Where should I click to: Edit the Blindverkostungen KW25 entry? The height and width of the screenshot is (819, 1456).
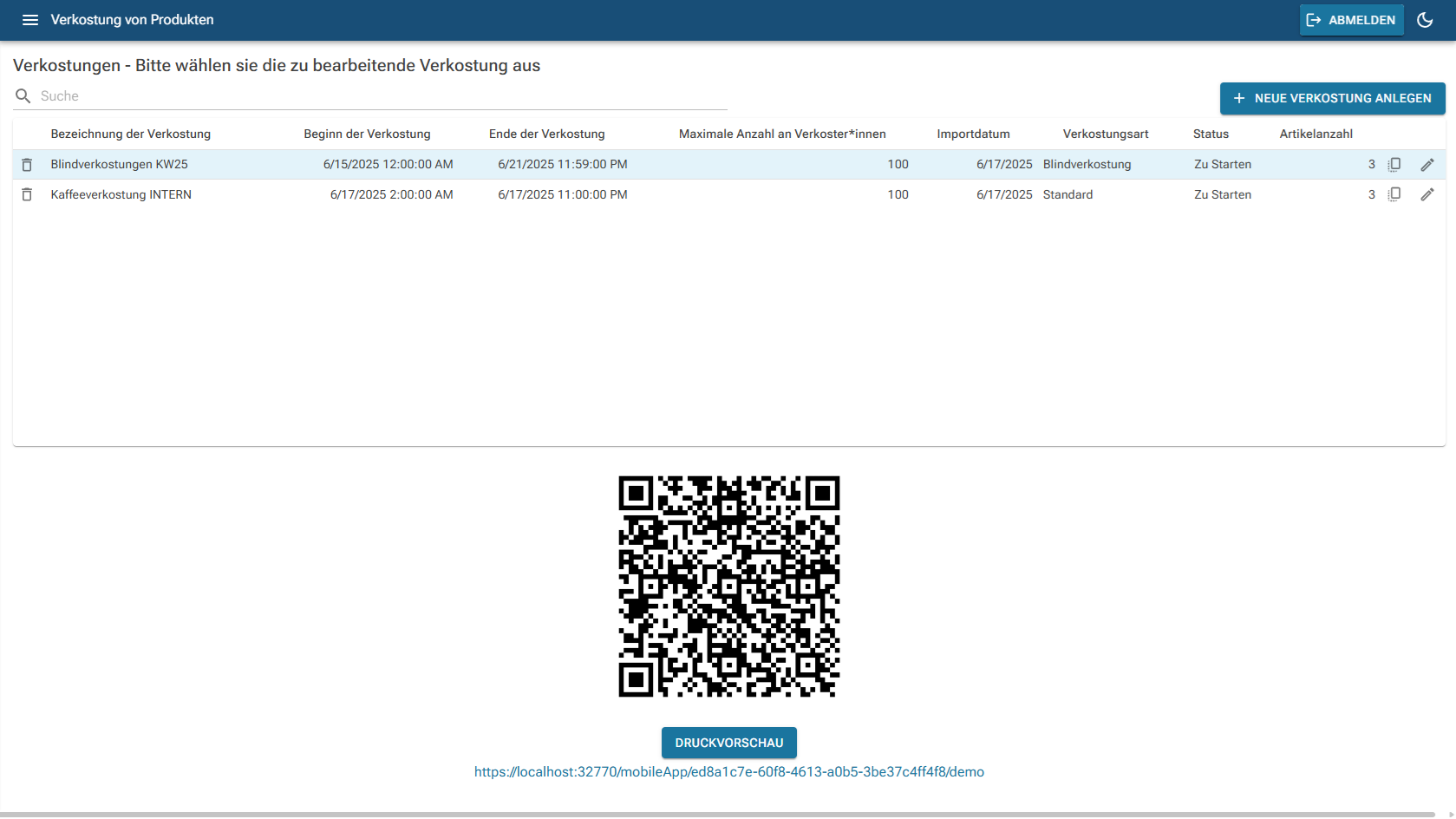(x=1427, y=165)
